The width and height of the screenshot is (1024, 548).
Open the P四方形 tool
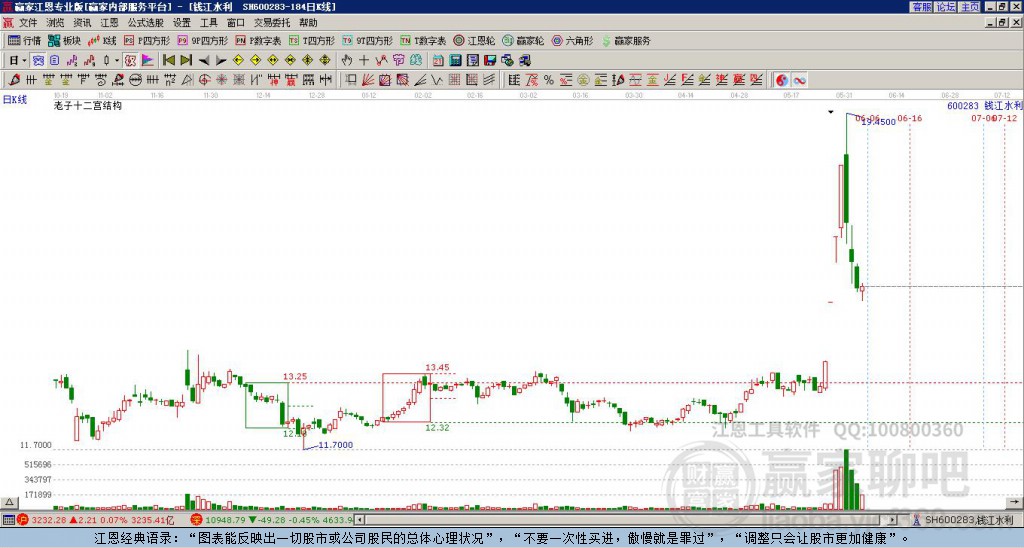147,40
